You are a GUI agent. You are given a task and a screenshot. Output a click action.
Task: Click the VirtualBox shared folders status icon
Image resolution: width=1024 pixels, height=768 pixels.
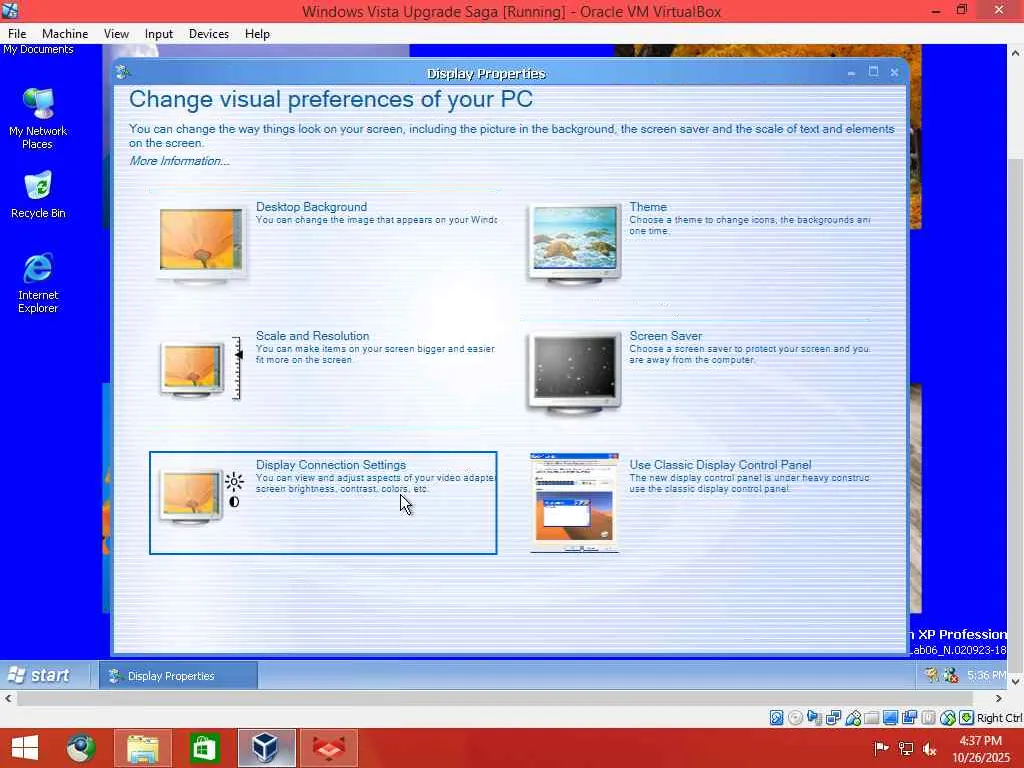(x=871, y=718)
